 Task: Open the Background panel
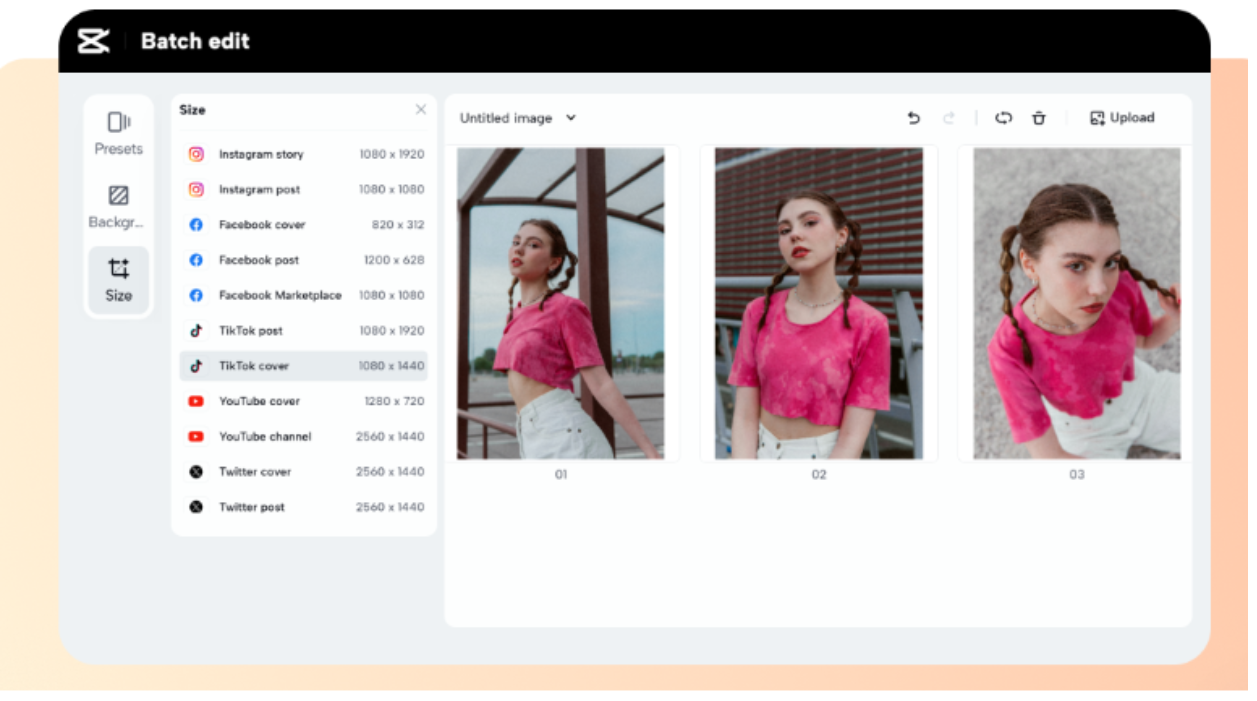tap(119, 207)
